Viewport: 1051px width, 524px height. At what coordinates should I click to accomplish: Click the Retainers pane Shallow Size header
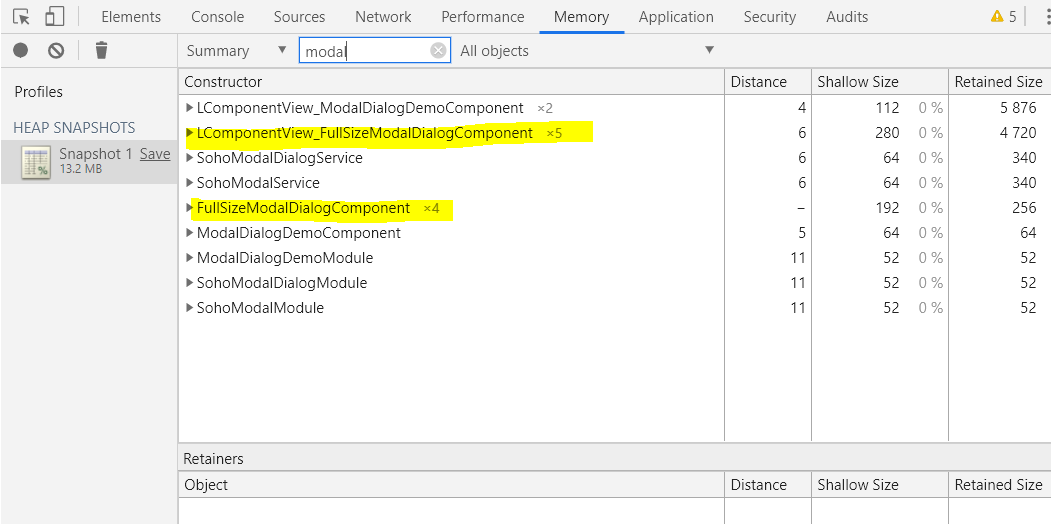pyautogui.click(x=880, y=485)
